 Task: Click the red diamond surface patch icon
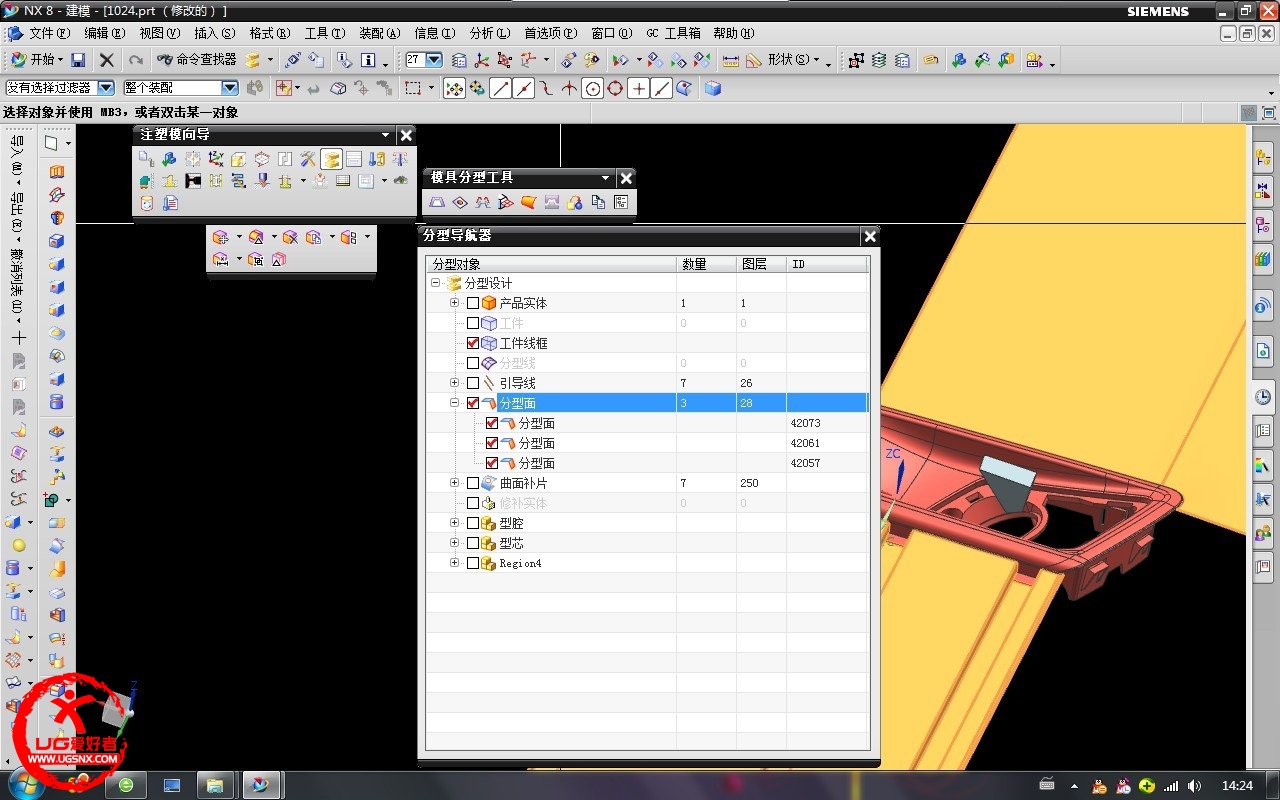(460, 202)
